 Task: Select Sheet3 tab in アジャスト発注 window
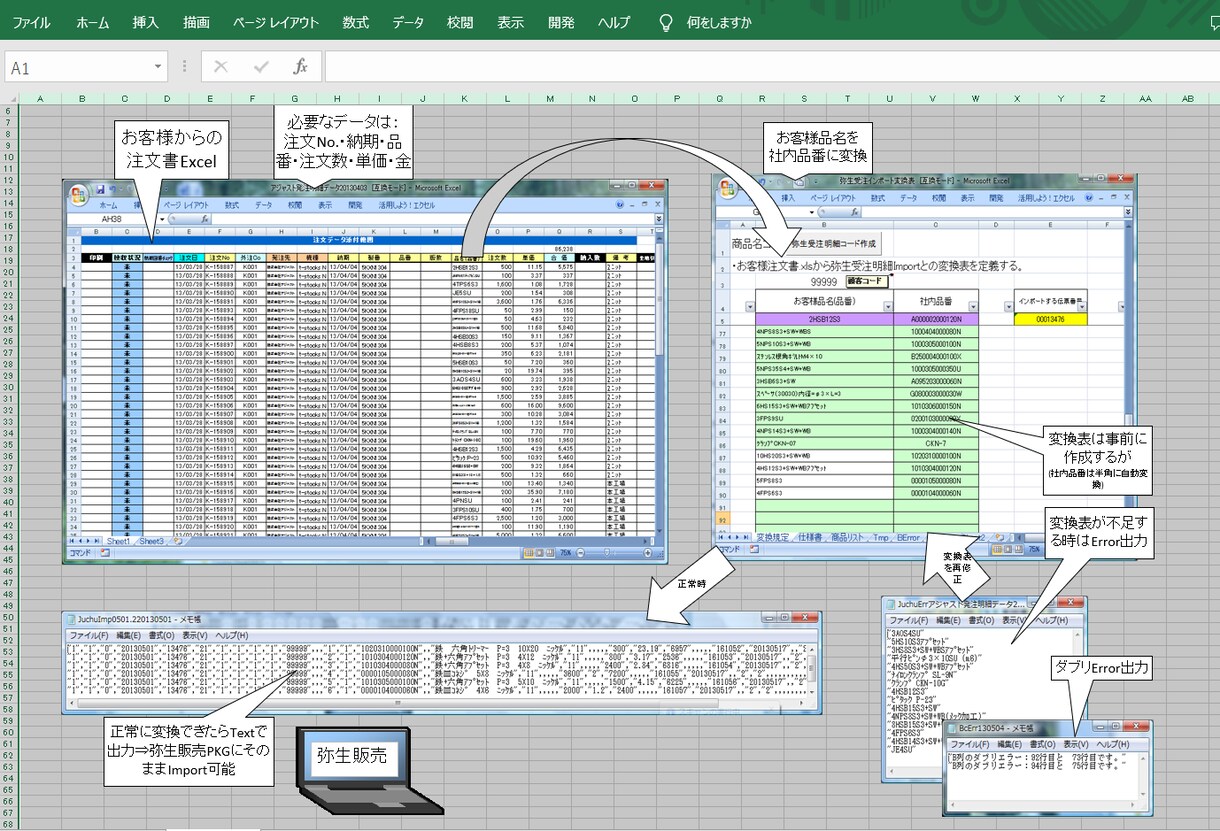tap(151, 541)
